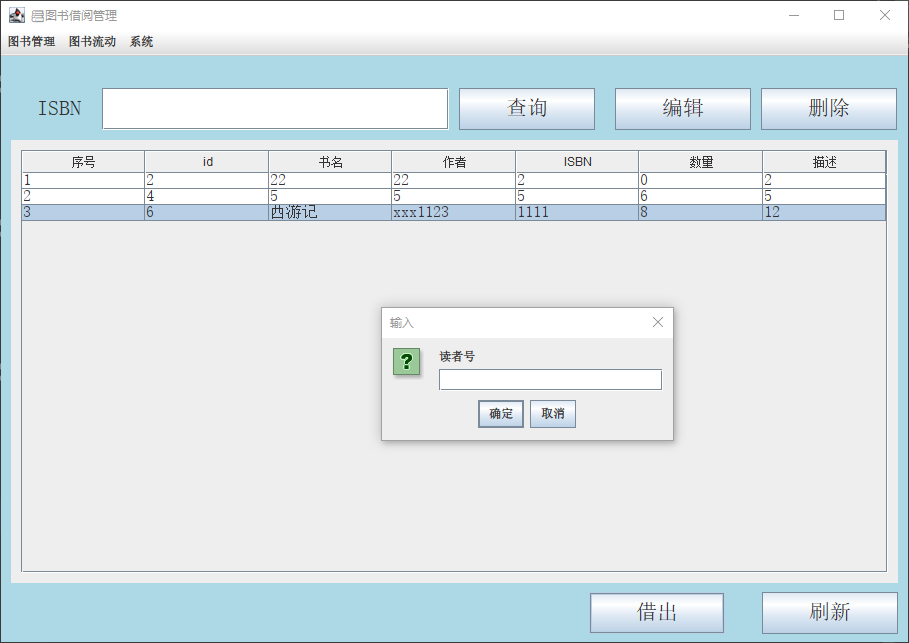Click the id column header
Viewport: 909px width, 643px height.
pos(207,162)
